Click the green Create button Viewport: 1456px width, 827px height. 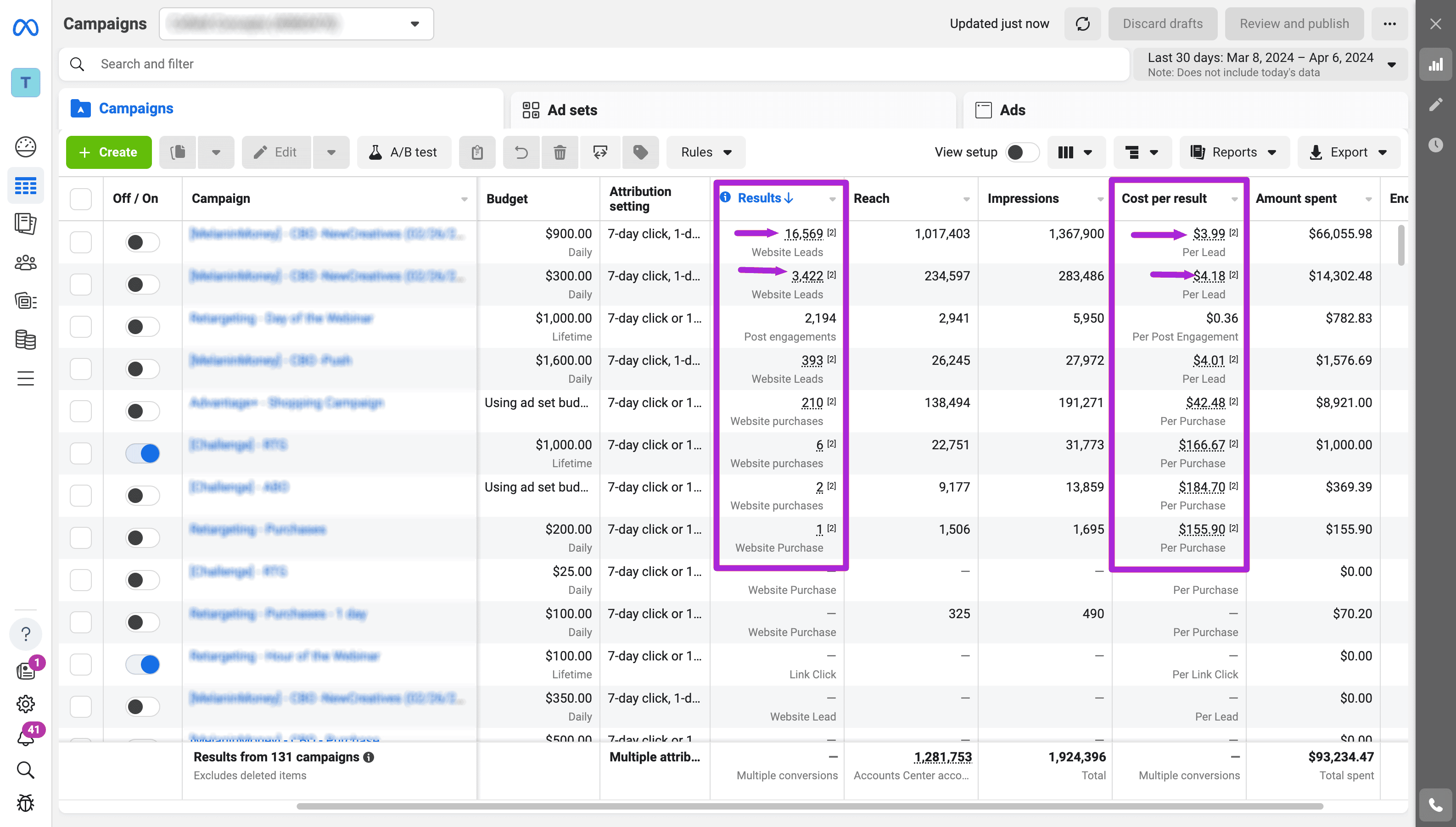[108, 152]
